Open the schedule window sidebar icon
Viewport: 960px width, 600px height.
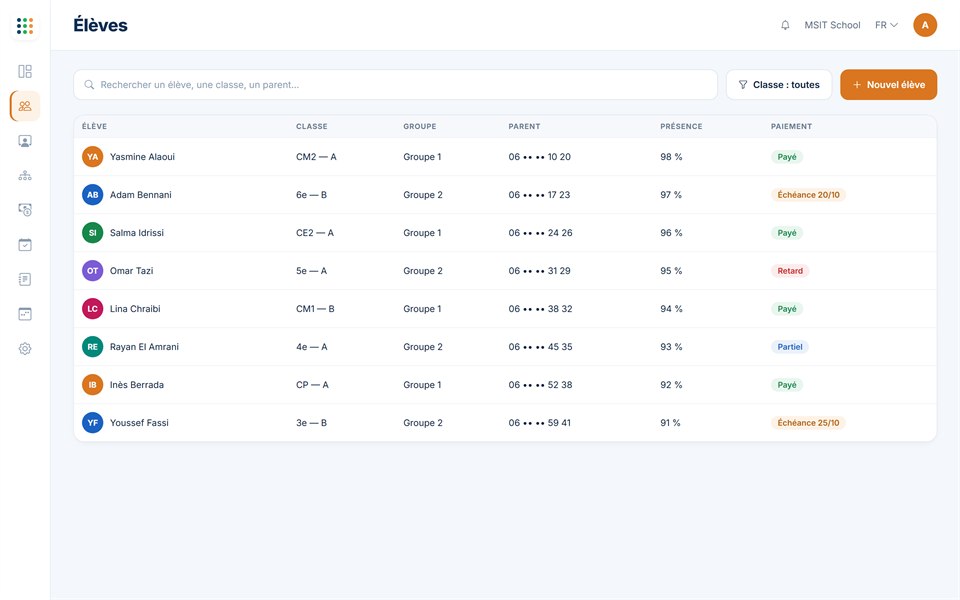pyautogui.click(x=25, y=314)
